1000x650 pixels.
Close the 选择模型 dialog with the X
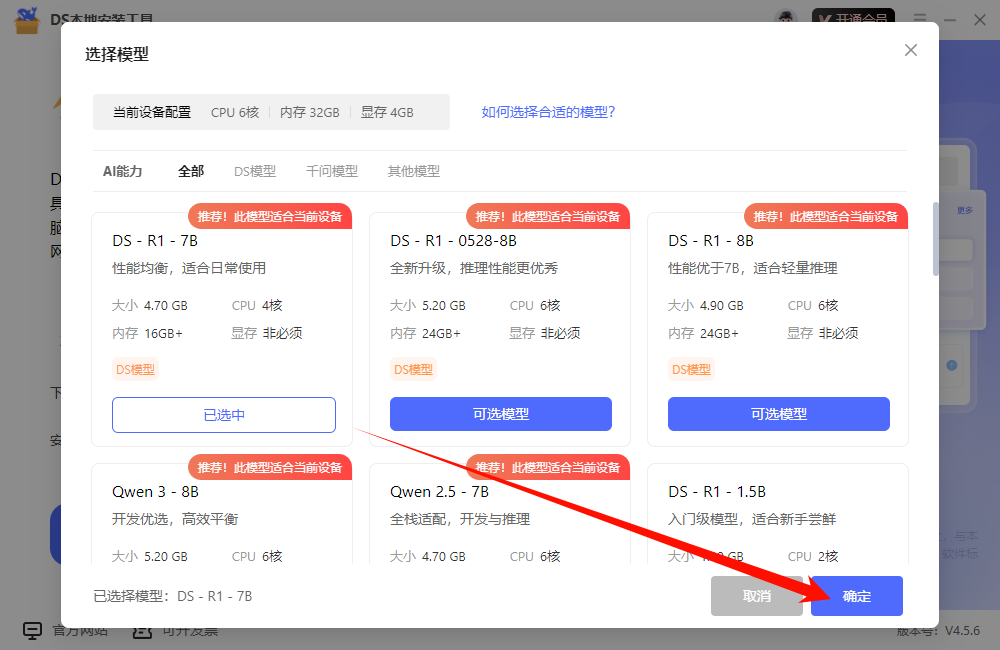tap(910, 50)
